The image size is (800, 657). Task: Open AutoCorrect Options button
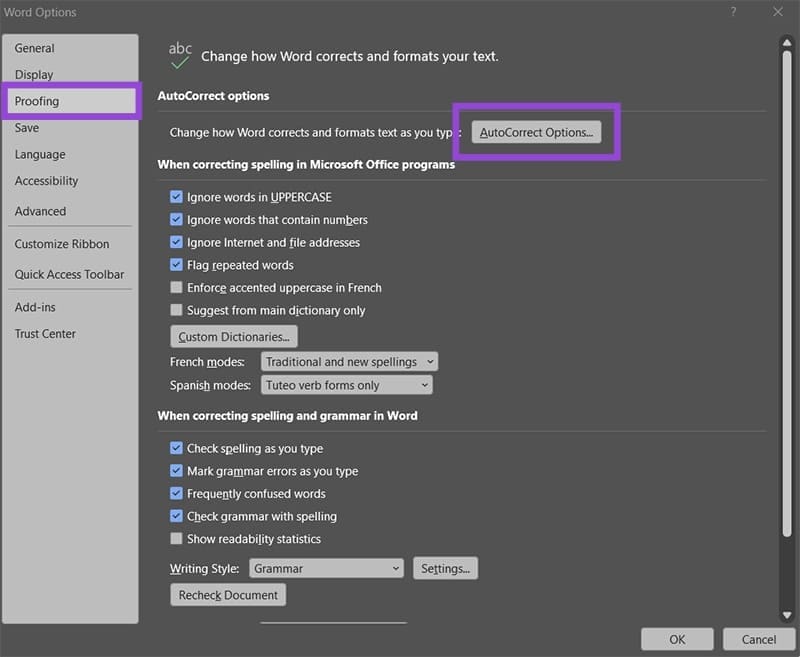[x=536, y=132]
